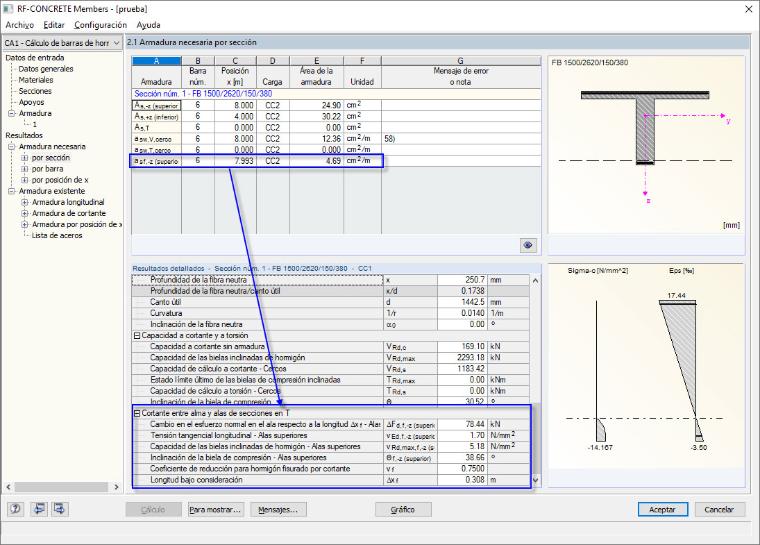Expand the por sección tree node
Viewport: 760px width, 545px height.
pyautogui.click(x=25, y=158)
